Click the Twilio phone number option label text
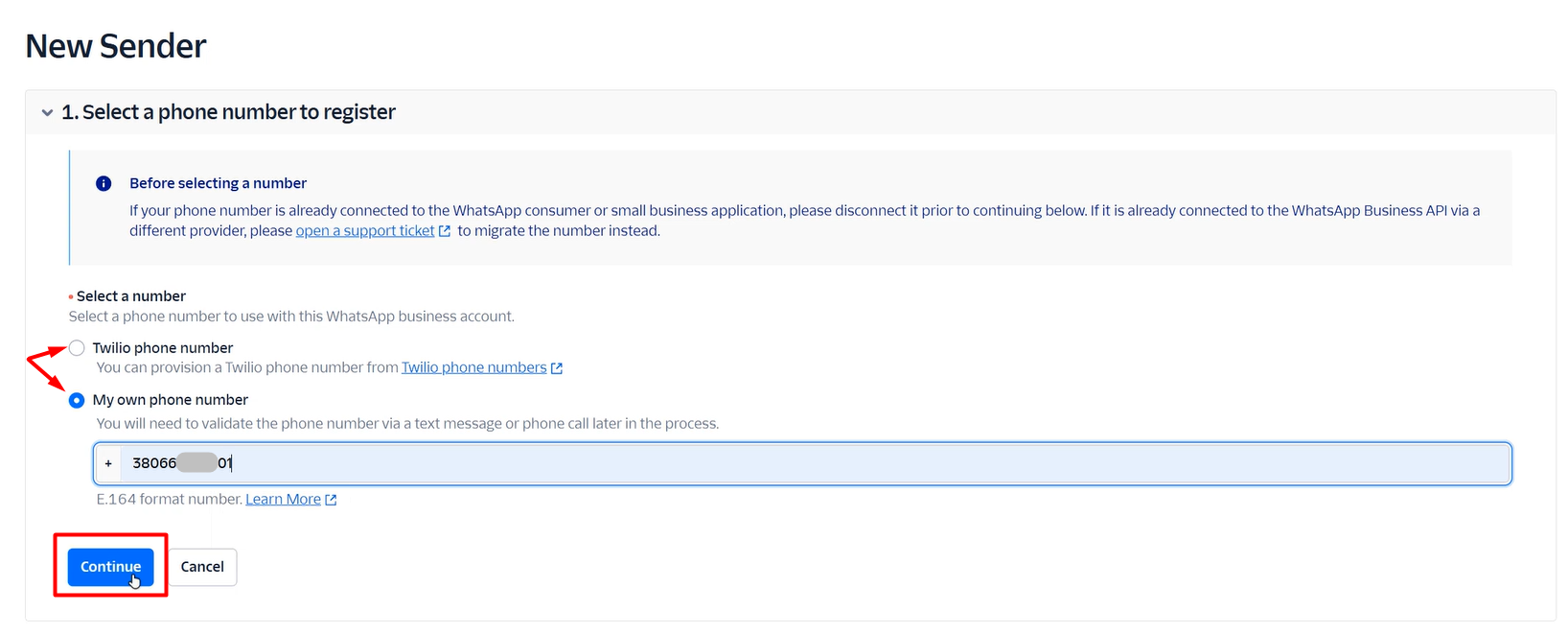Screen dimensions: 1568x634 pyautogui.click(x=162, y=348)
